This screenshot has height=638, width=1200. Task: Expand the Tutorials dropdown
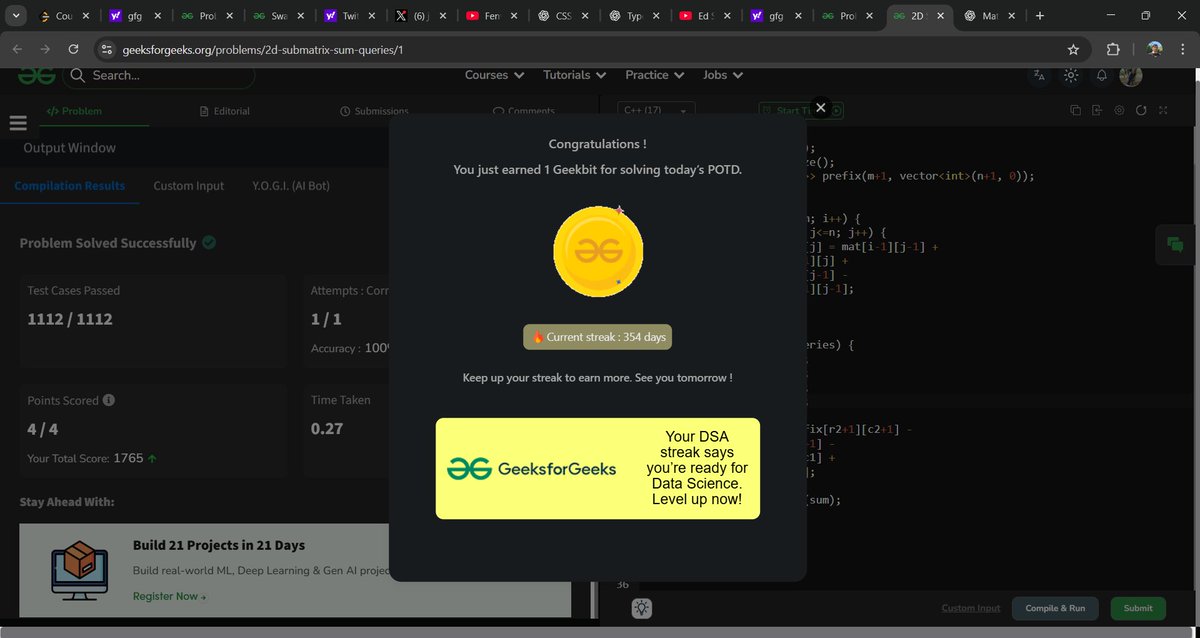click(x=575, y=75)
